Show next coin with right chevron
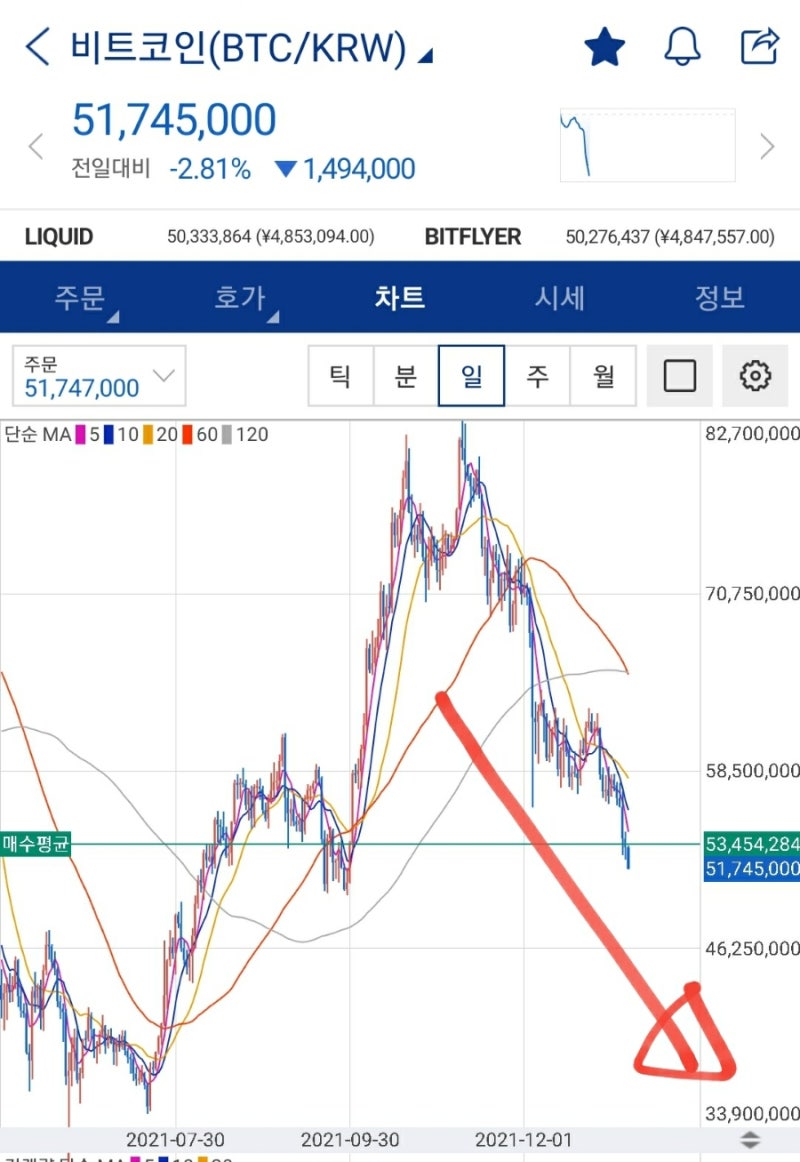The image size is (800, 1162). [767, 146]
